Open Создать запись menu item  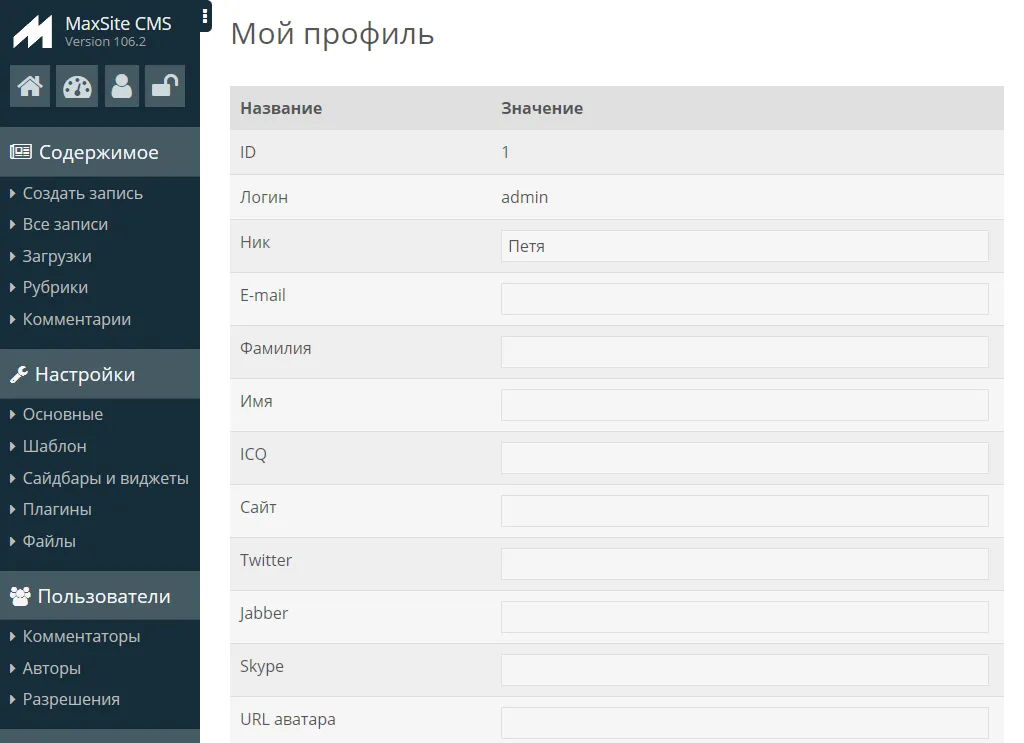click(x=83, y=193)
